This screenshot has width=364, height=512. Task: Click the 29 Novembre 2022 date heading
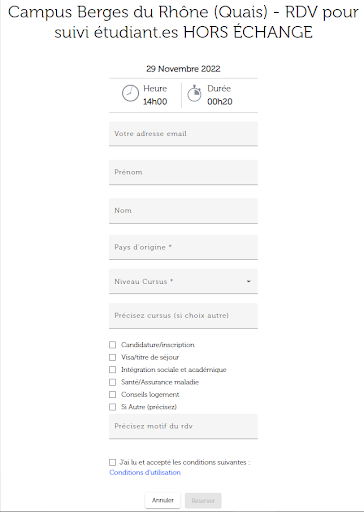[183, 69]
